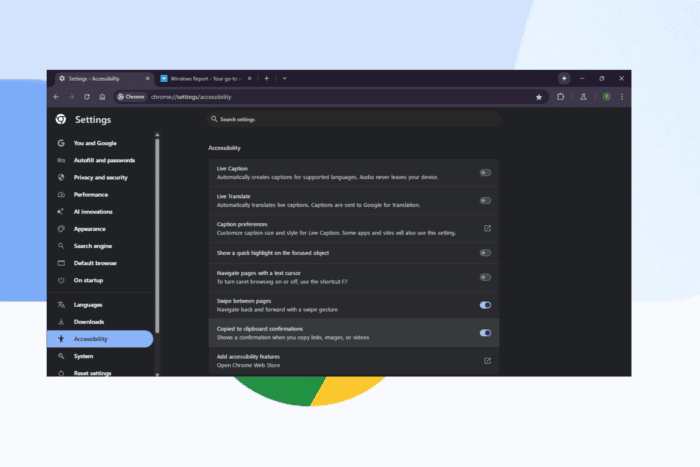Close the Settings - Accessibility tab

(x=147, y=78)
